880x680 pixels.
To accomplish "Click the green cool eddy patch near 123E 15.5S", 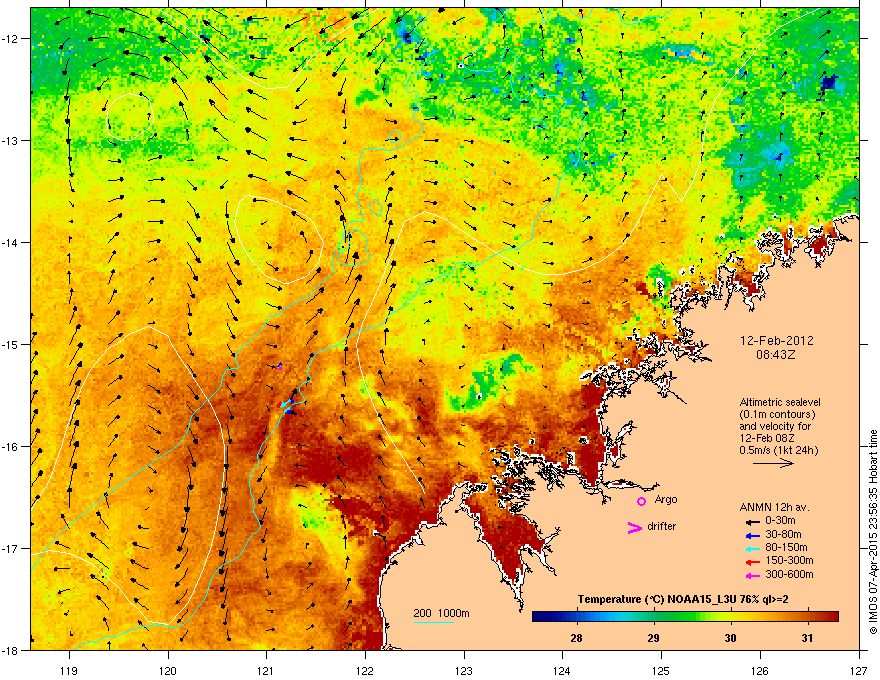I will pos(485,382).
